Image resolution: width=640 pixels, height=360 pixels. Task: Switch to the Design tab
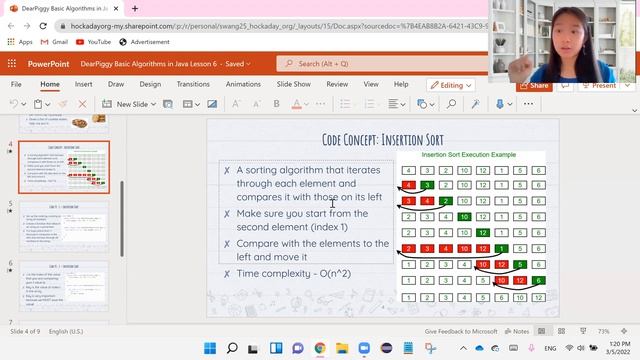click(x=150, y=84)
